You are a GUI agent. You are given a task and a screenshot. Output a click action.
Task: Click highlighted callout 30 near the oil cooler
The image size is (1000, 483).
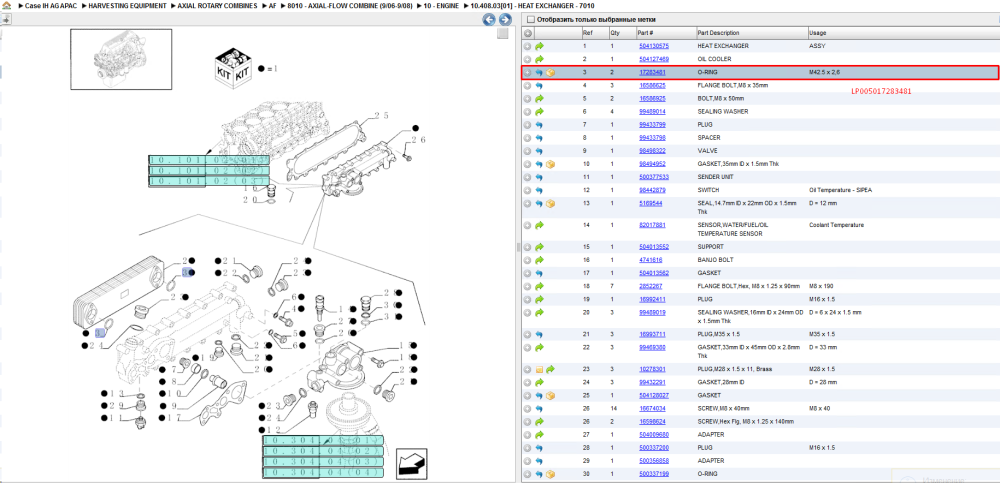[188, 272]
